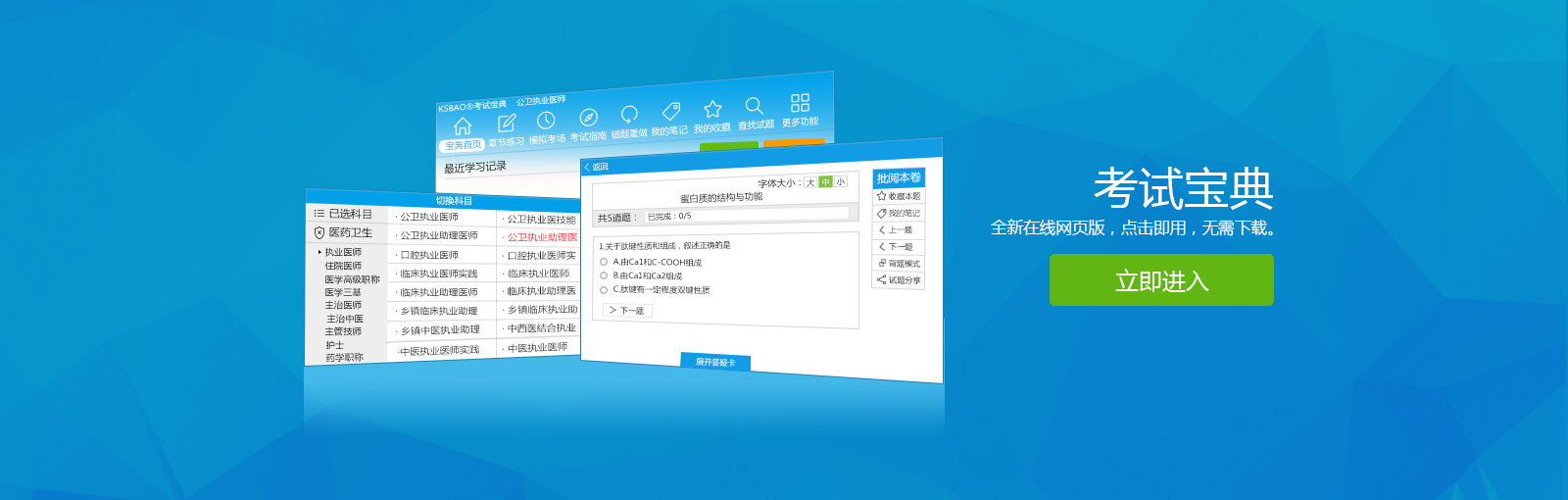1568x500 pixels.
Task: Select answer option C radio button
Action: (x=604, y=289)
